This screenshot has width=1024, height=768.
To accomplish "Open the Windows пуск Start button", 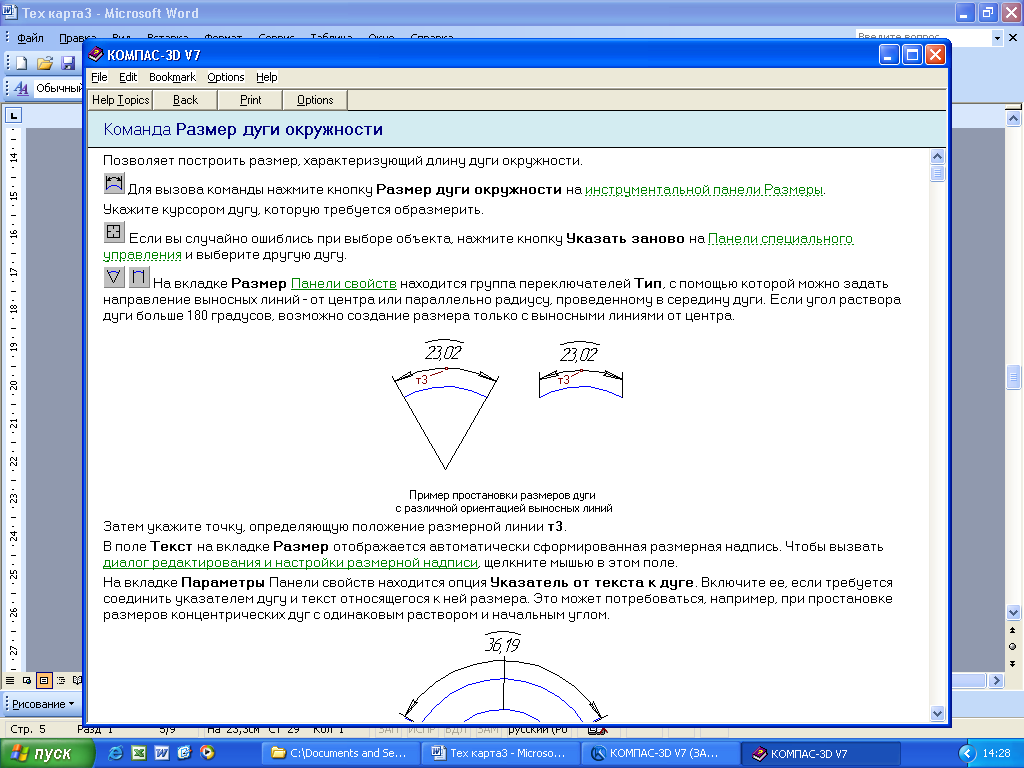I will point(46,753).
